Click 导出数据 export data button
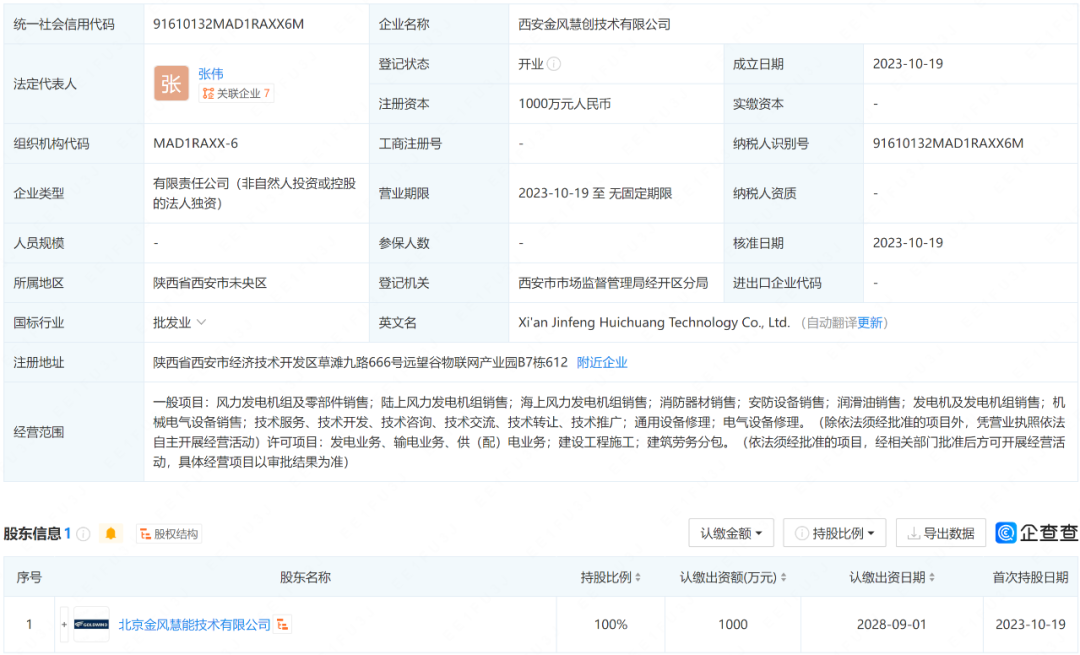1080x655 pixels. click(940, 533)
